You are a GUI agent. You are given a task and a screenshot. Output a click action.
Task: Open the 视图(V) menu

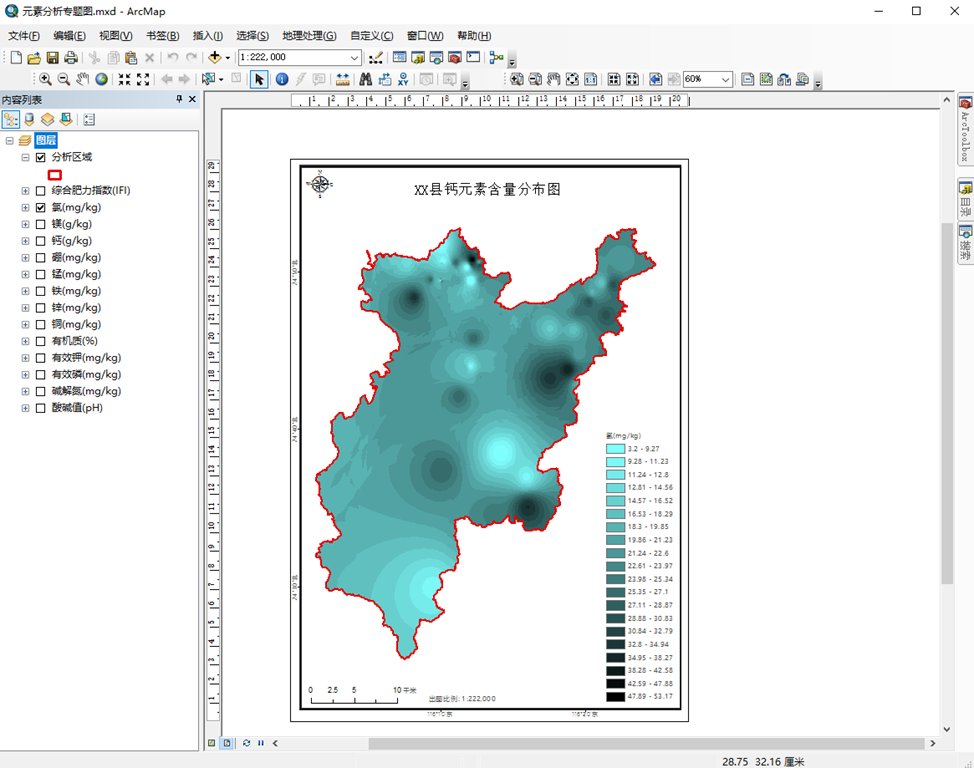(x=116, y=36)
